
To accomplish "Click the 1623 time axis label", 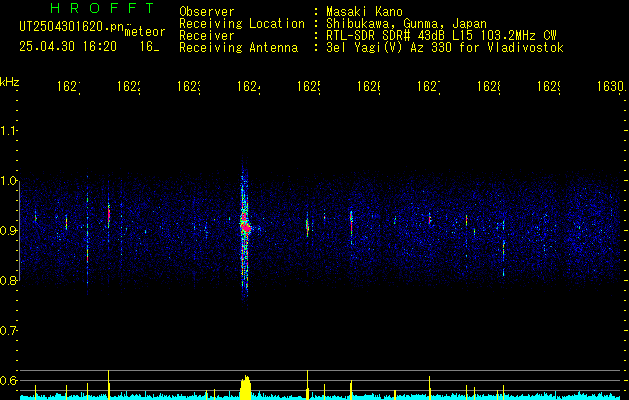I will [x=189, y=87].
